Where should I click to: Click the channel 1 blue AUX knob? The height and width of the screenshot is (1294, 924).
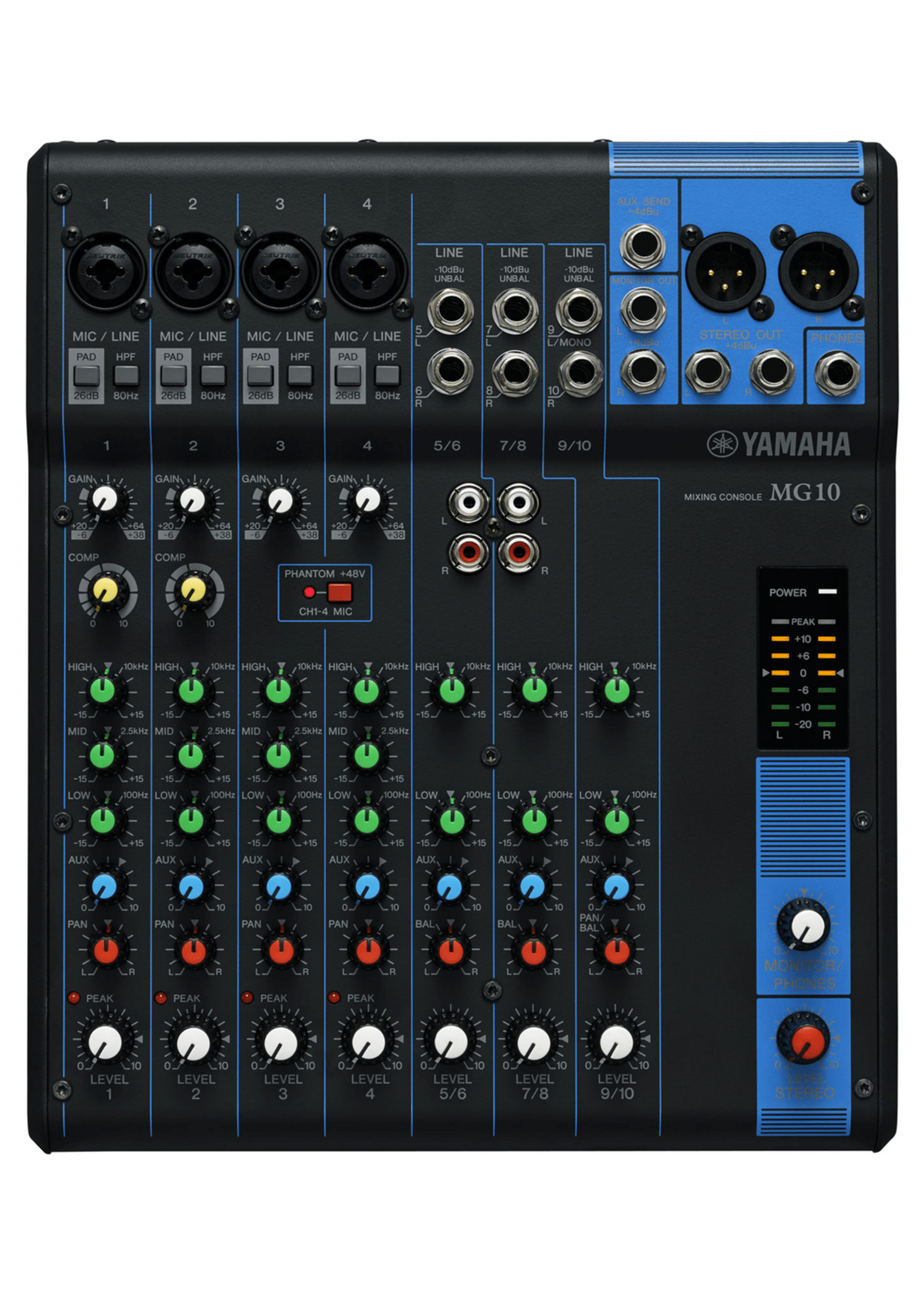pos(105,885)
